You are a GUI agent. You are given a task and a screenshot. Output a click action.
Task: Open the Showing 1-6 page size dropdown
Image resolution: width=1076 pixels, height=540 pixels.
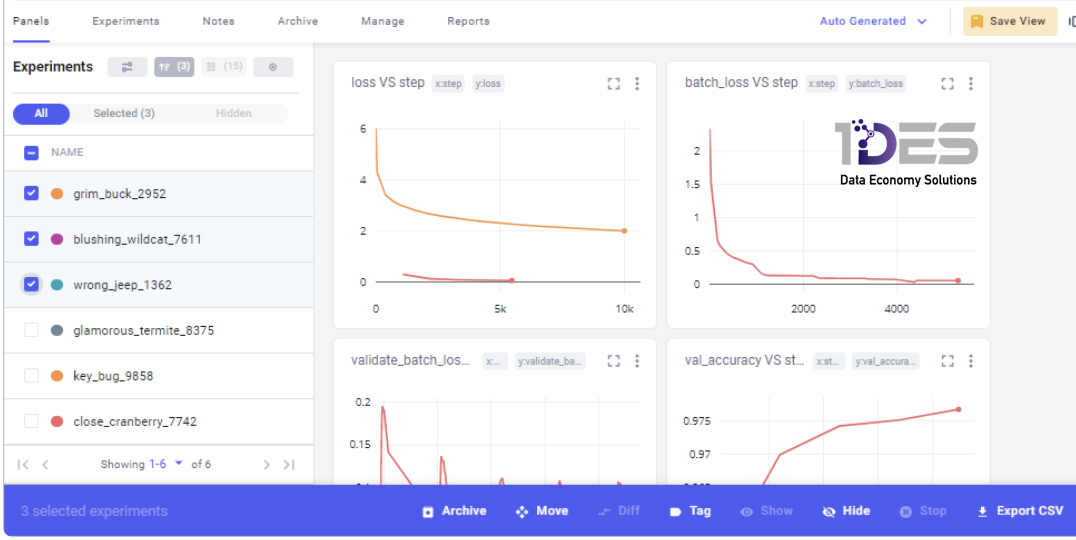pos(166,465)
